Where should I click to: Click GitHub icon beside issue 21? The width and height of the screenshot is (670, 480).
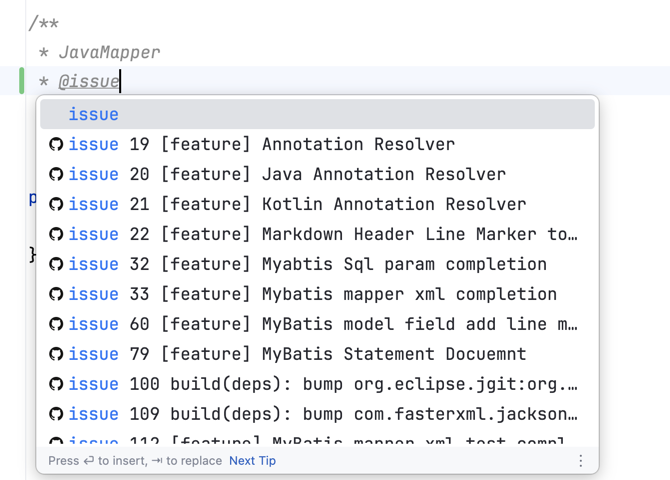[x=56, y=205]
